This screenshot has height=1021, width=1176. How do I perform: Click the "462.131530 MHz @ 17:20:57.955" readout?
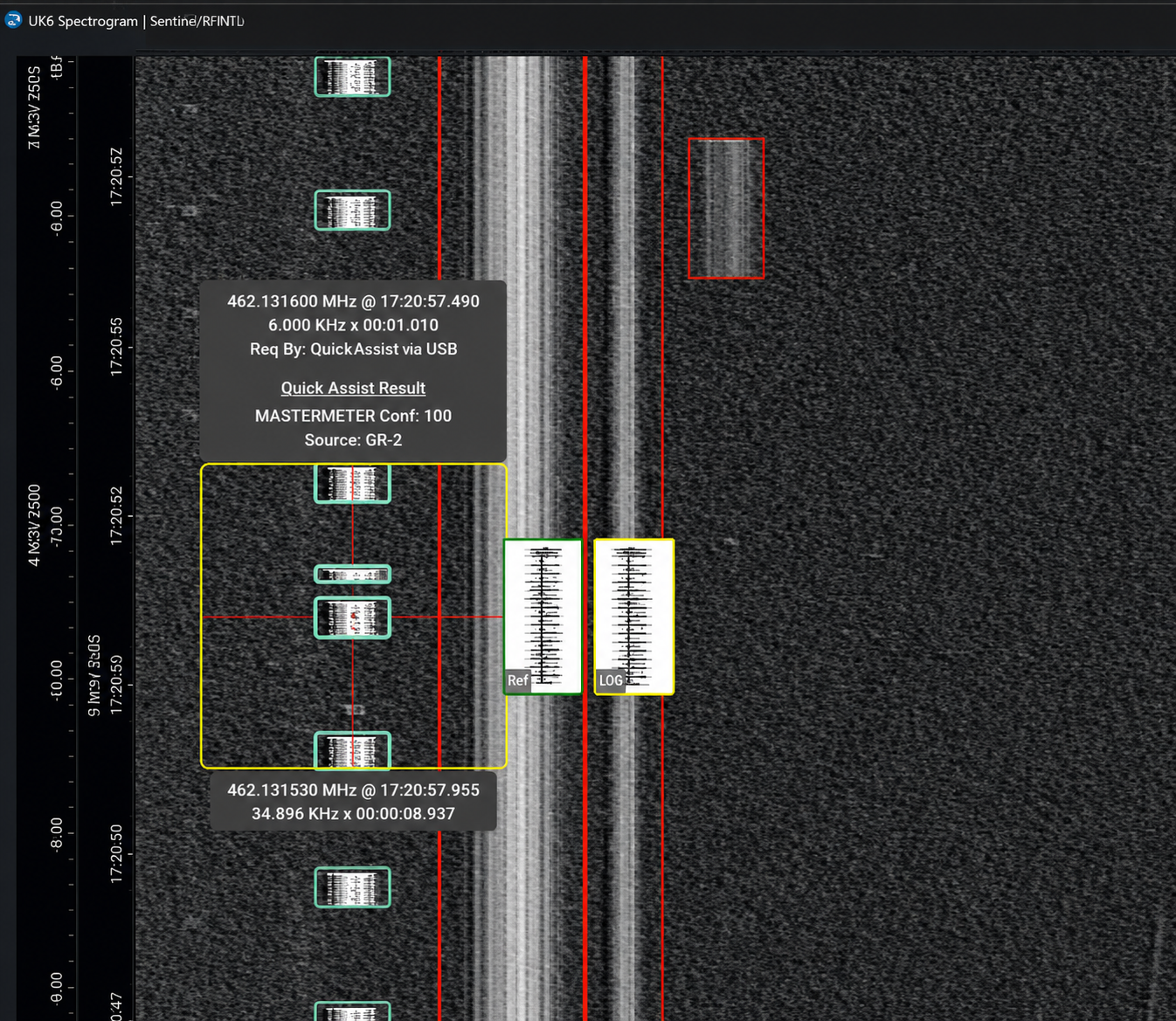[x=353, y=790]
